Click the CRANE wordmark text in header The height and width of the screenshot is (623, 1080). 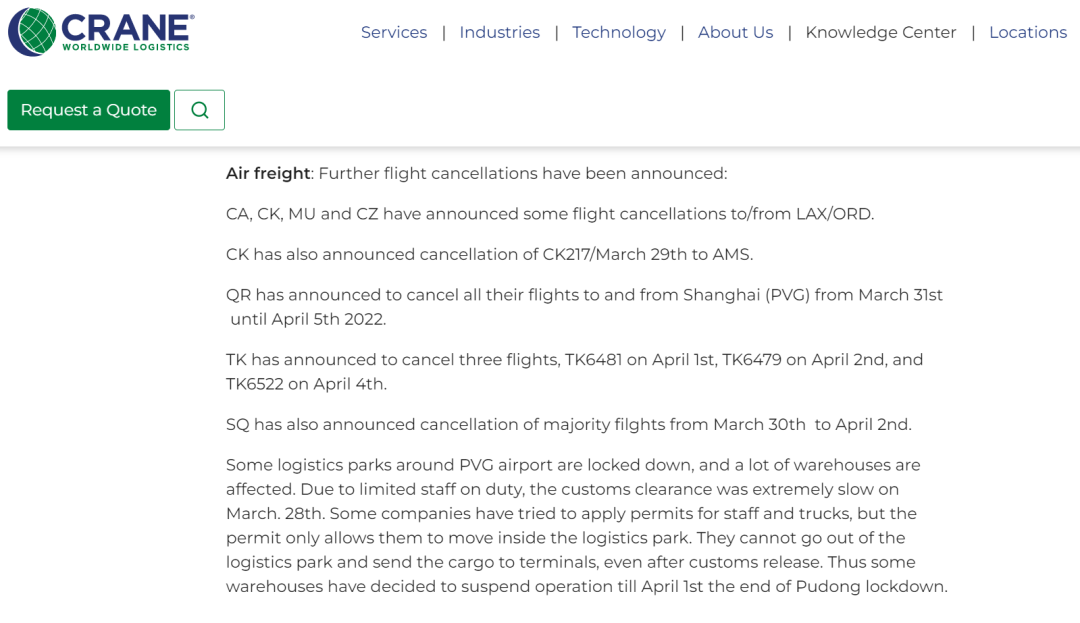(x=127, y=26)
